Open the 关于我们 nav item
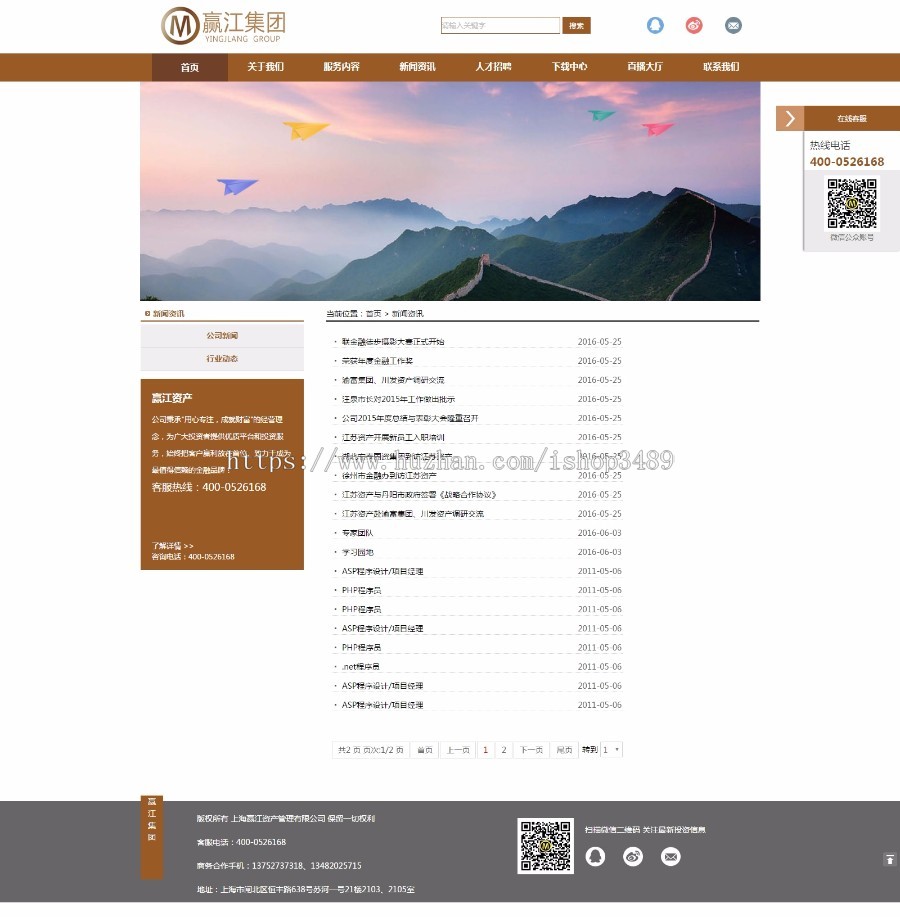Image resolution: width=900 pixels, height=917 pixels. (265, 67)
